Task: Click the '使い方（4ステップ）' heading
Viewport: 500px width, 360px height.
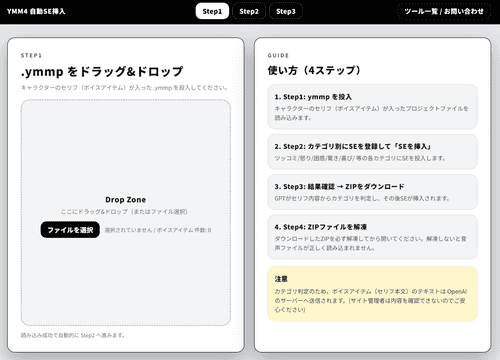Action: (314, 70)
